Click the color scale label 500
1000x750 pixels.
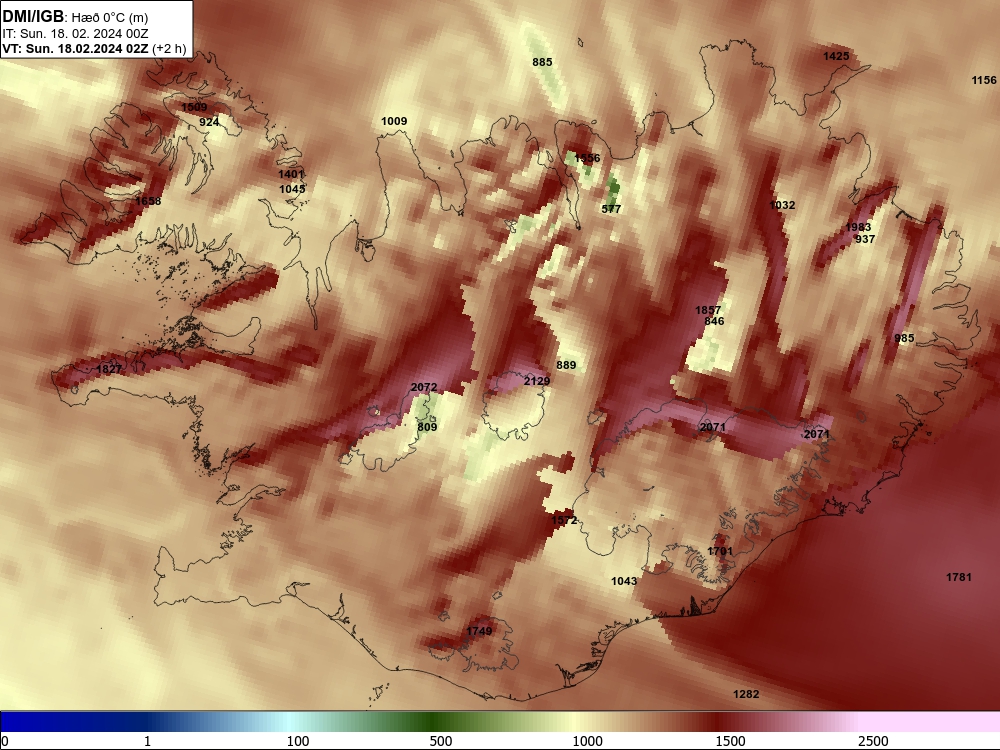[x=441, y=741]
